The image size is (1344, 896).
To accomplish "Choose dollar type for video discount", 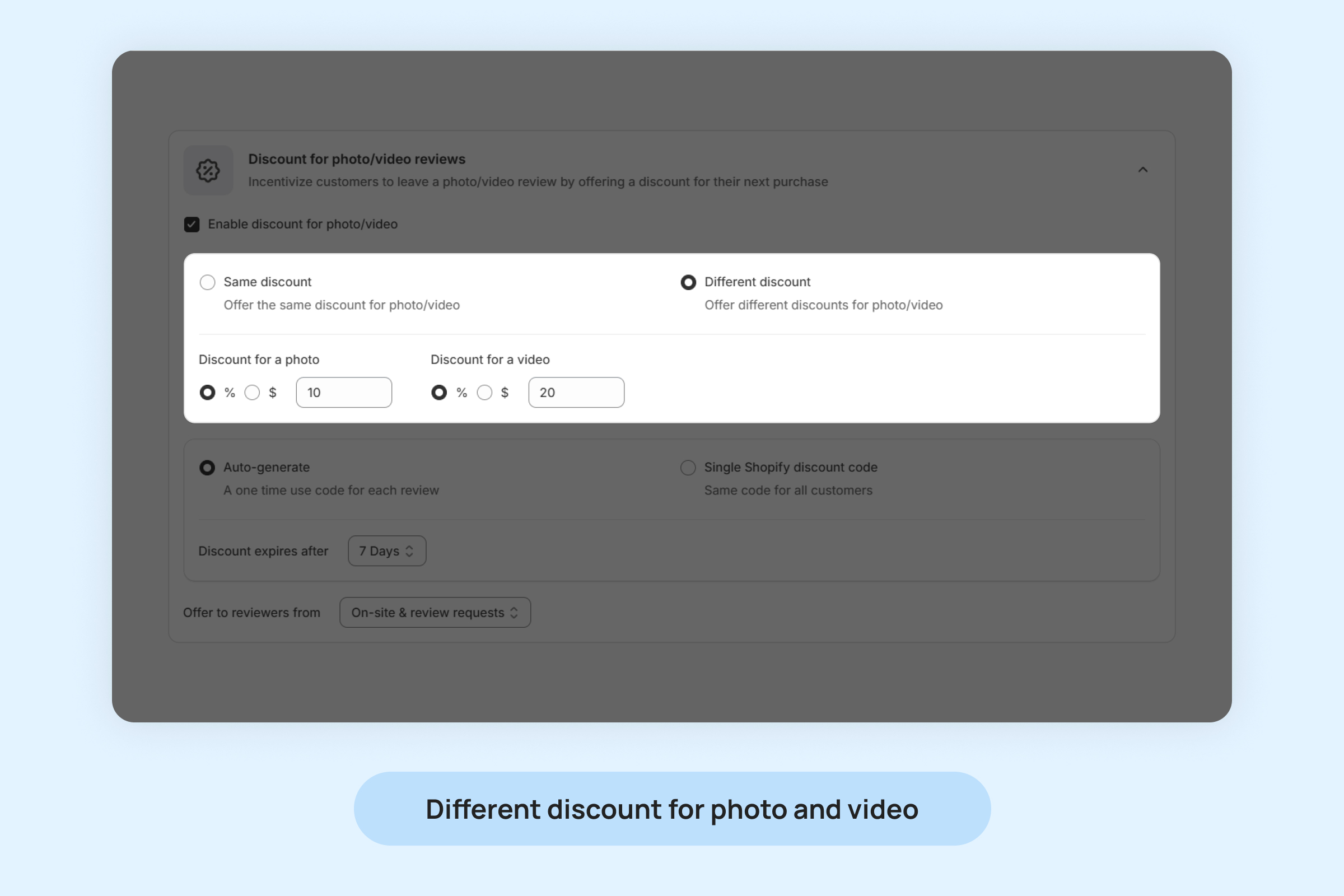I will (484, 393).
